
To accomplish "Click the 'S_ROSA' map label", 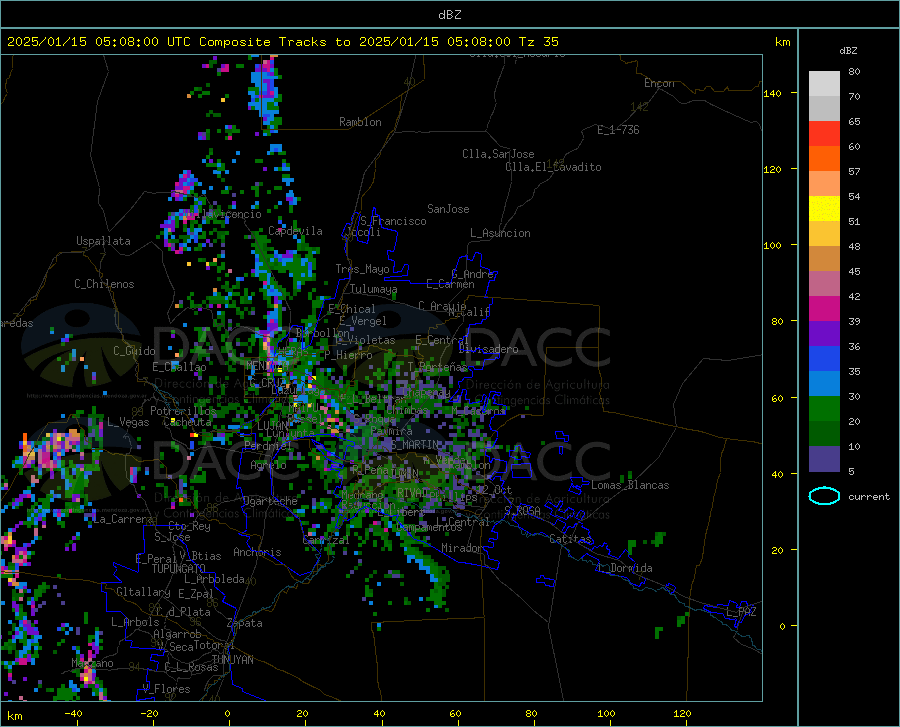I will click(522, 510).
